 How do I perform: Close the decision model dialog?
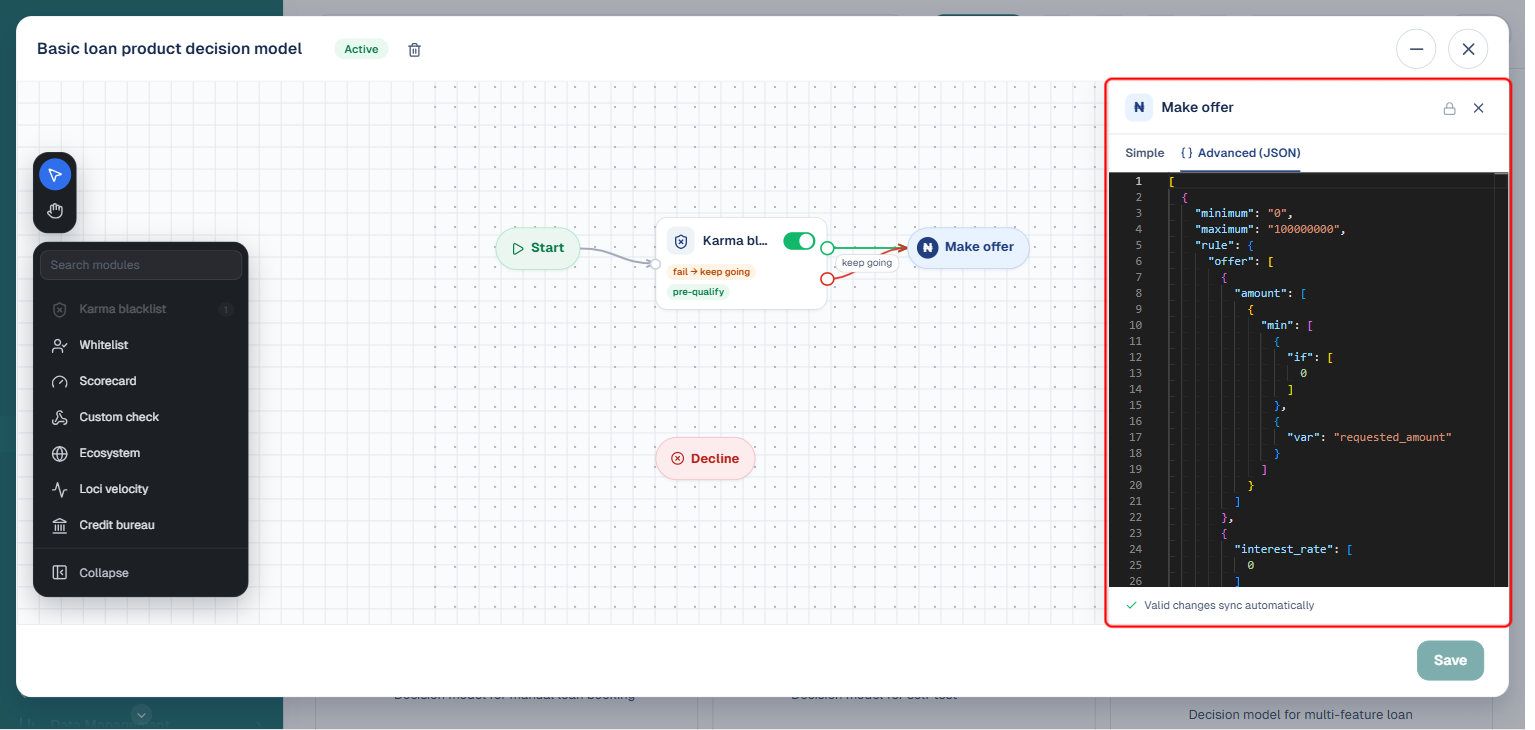pyautogui.click(x=1468, y=49)
